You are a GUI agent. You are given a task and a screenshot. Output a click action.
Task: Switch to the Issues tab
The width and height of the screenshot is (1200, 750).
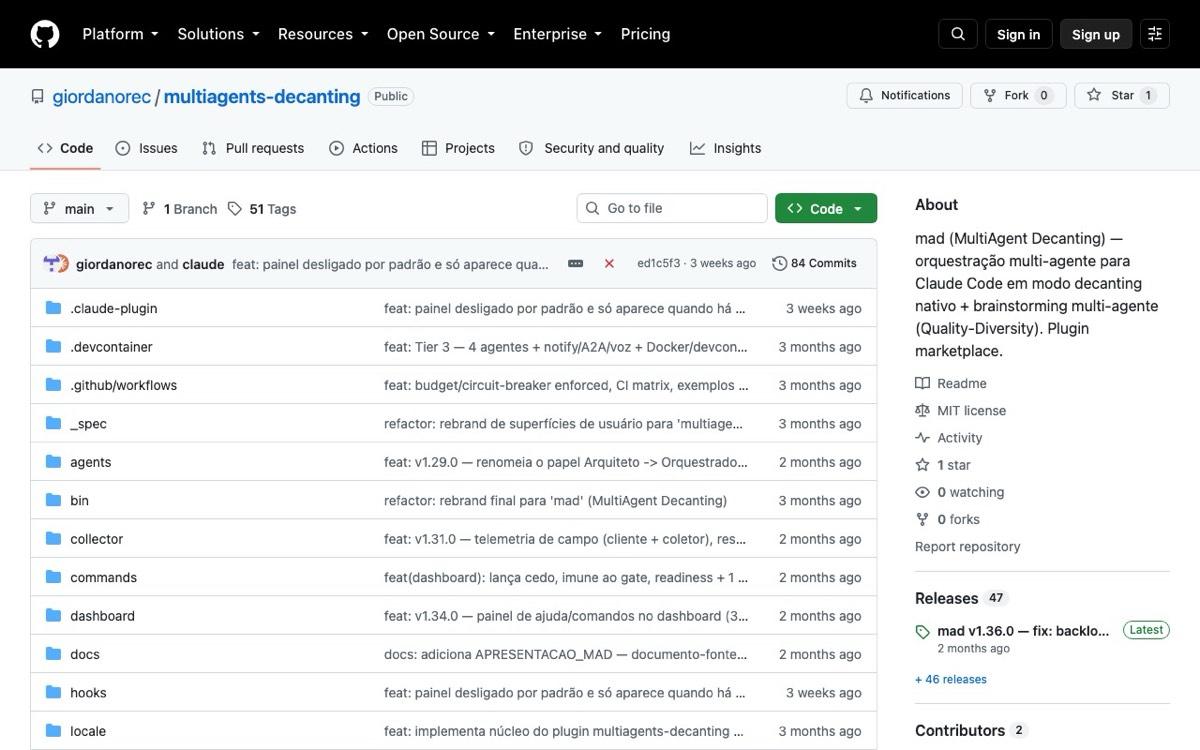point(146,148)
